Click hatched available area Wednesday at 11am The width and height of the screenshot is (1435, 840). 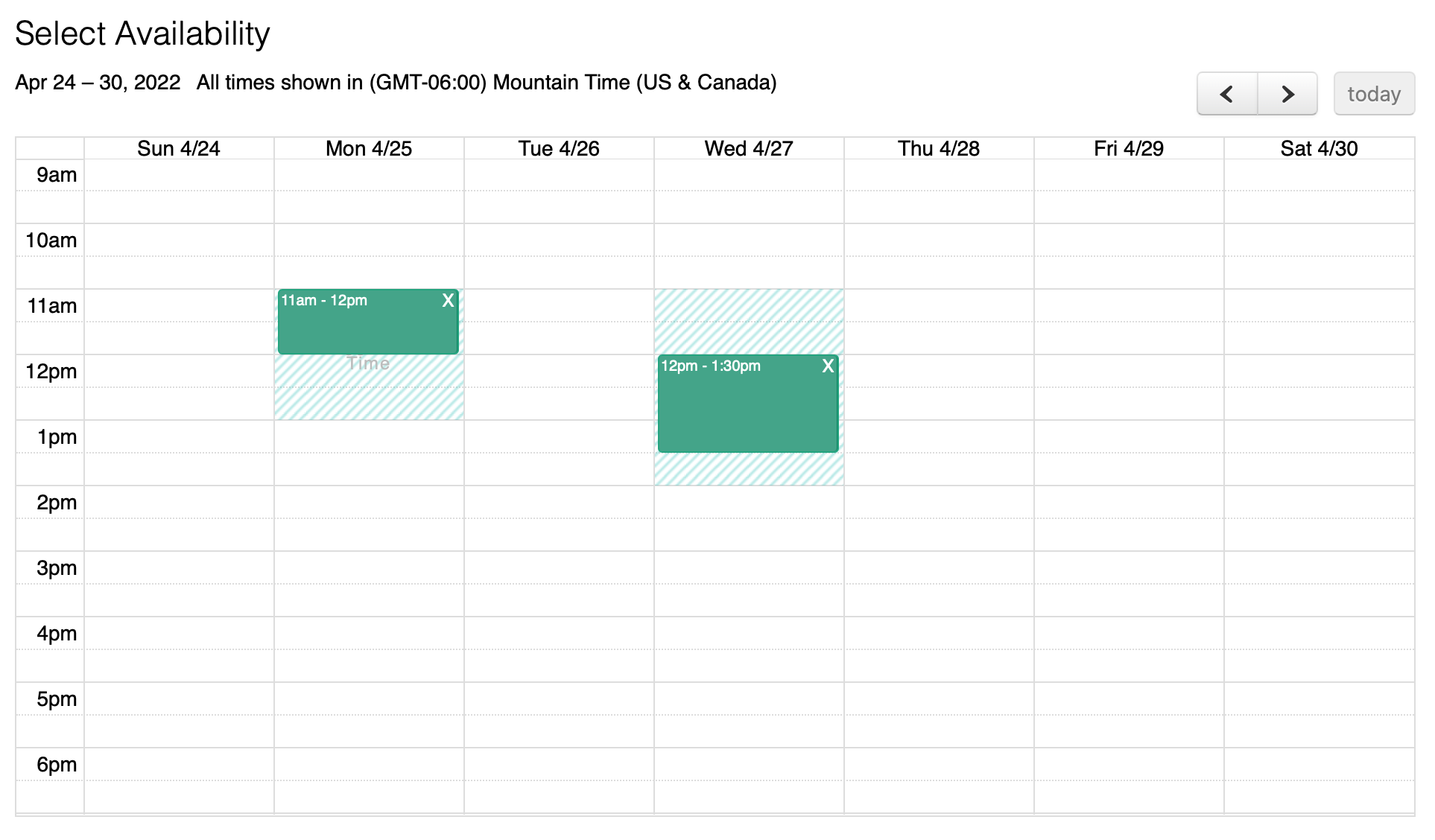[749, 320]
